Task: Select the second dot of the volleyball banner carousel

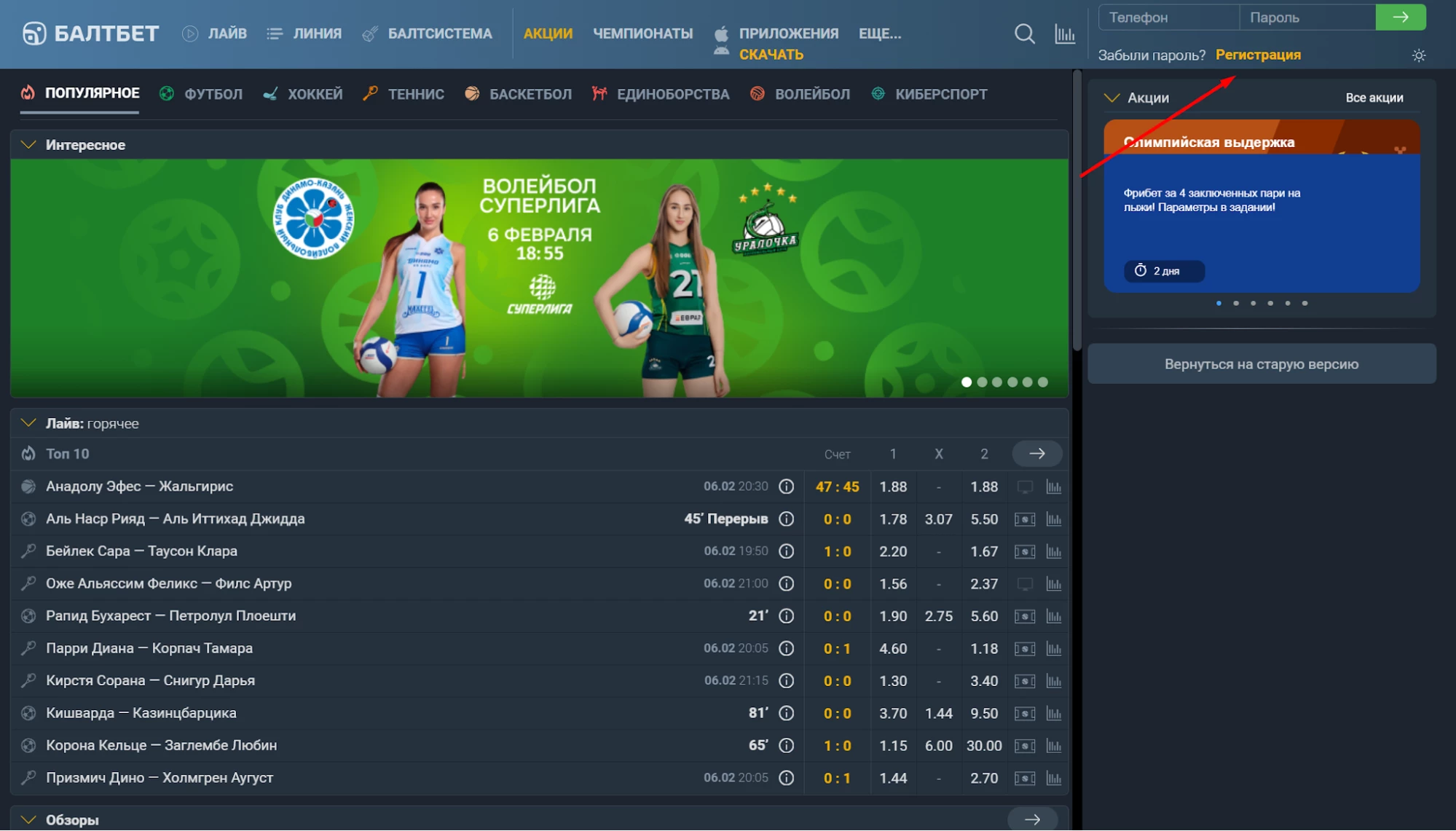Action: (x=982, y=382)
